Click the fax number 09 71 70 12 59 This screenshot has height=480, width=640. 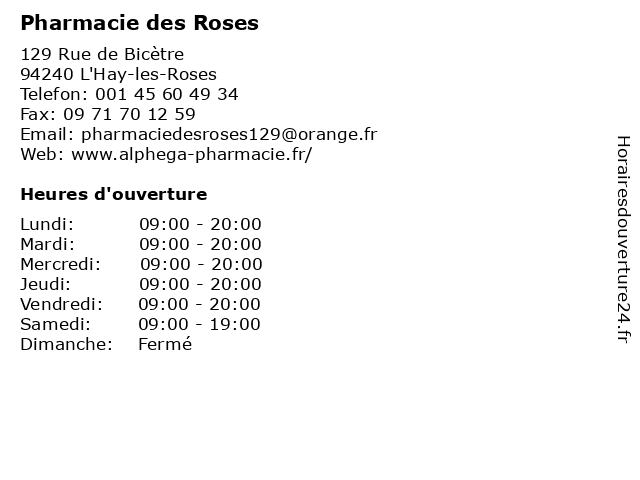point(129,114)
